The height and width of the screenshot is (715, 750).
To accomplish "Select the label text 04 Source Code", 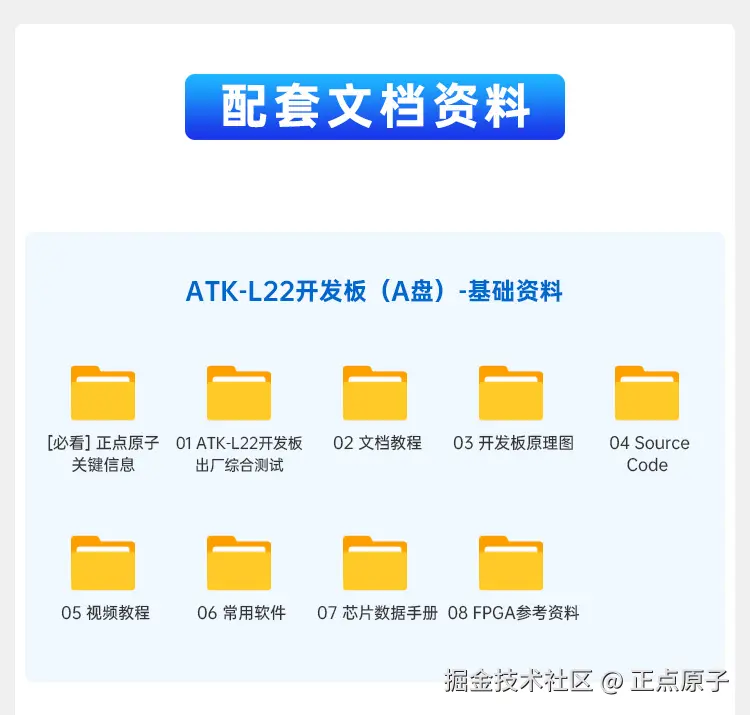I will click(649, 454).
